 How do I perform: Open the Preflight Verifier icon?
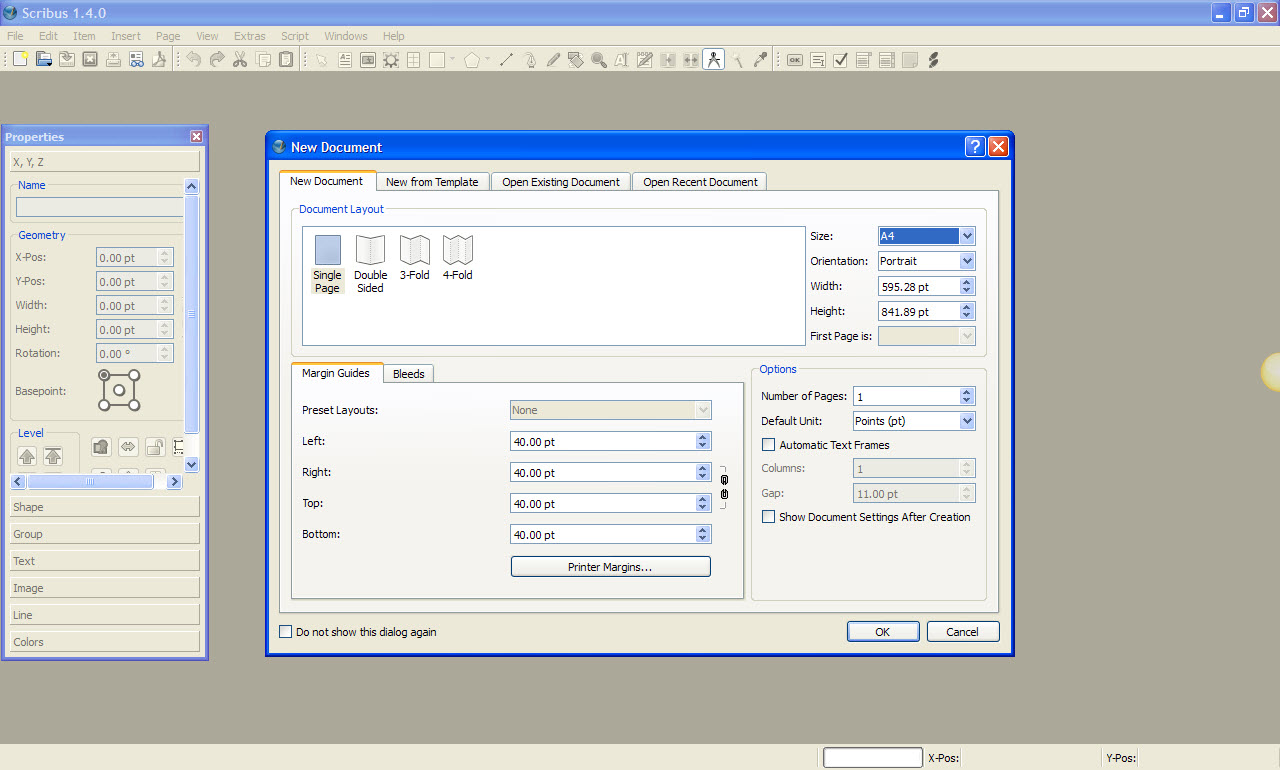[x=136, y=59]
